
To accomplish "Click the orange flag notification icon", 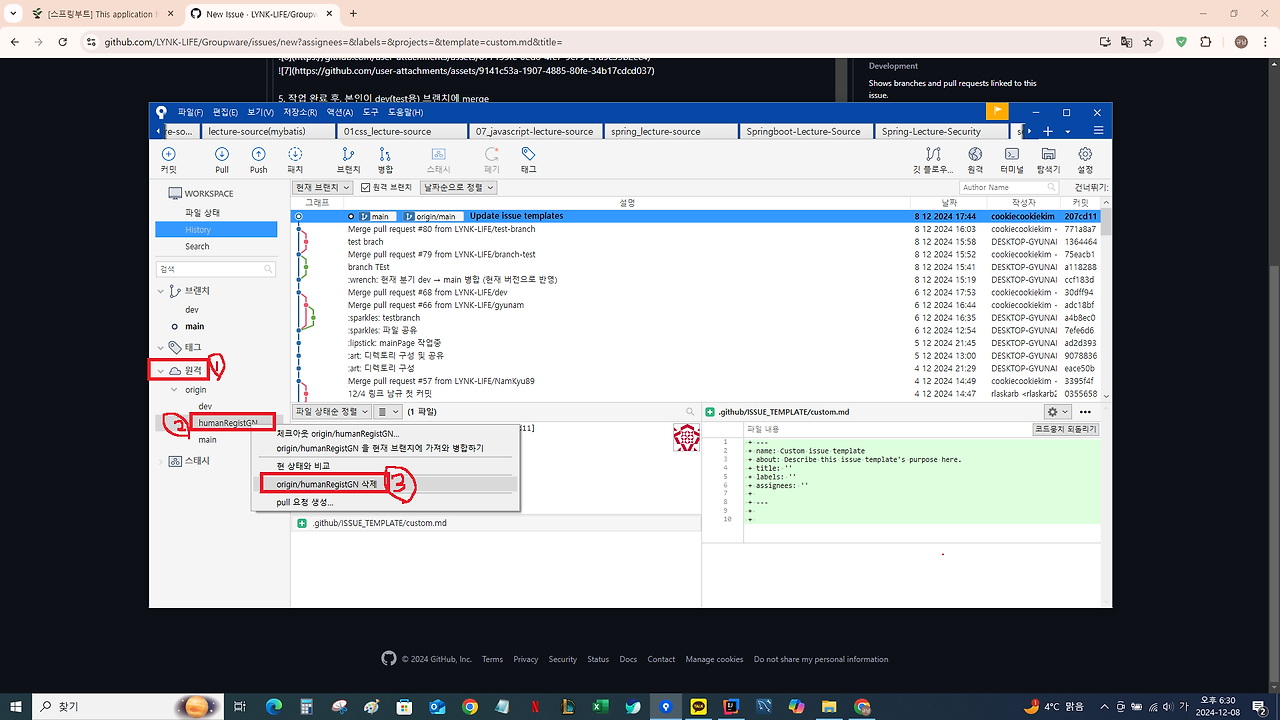I will pos(997,111).
